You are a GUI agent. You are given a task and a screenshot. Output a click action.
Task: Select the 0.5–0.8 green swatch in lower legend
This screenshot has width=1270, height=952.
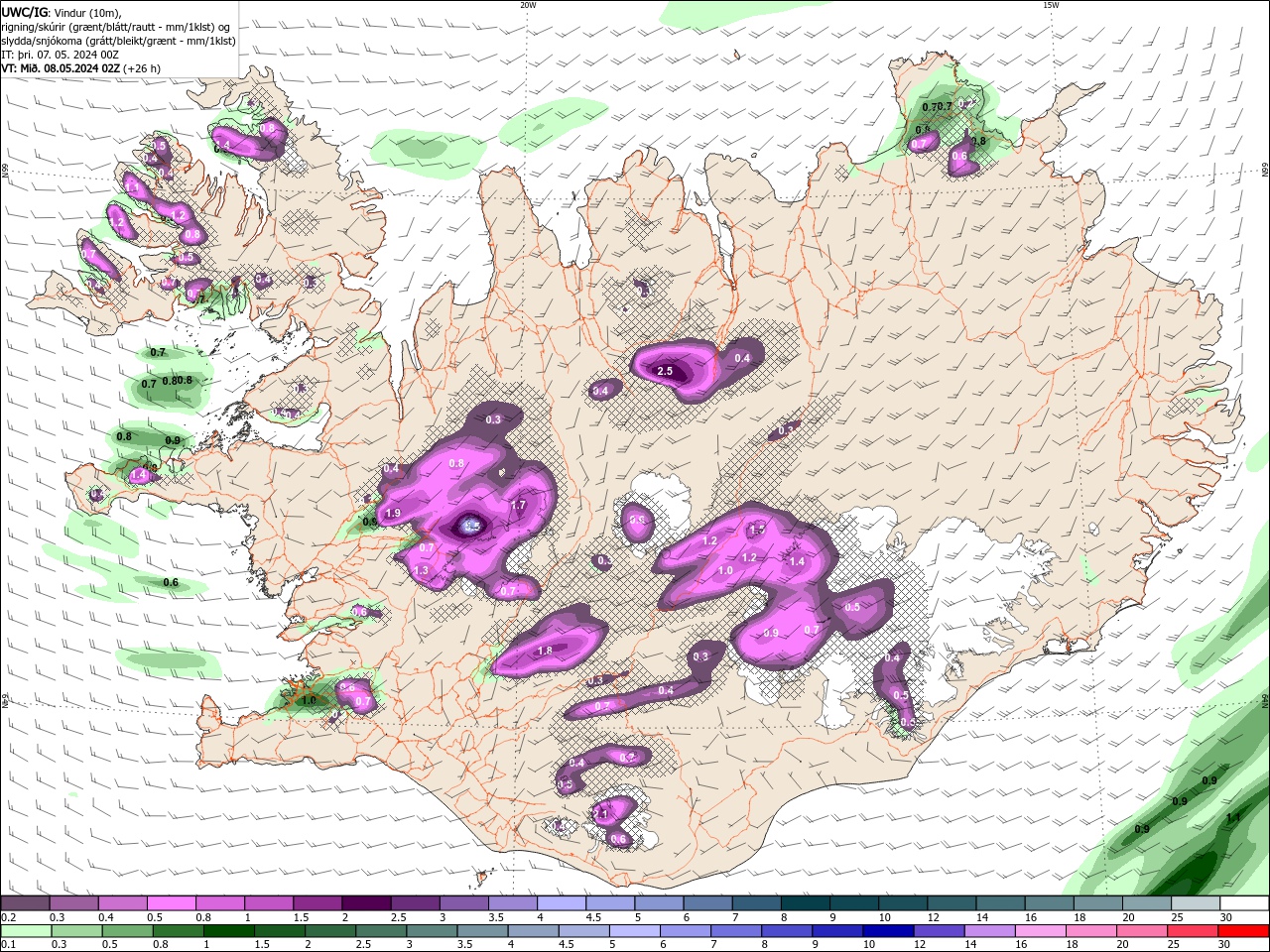pos(128,931)
